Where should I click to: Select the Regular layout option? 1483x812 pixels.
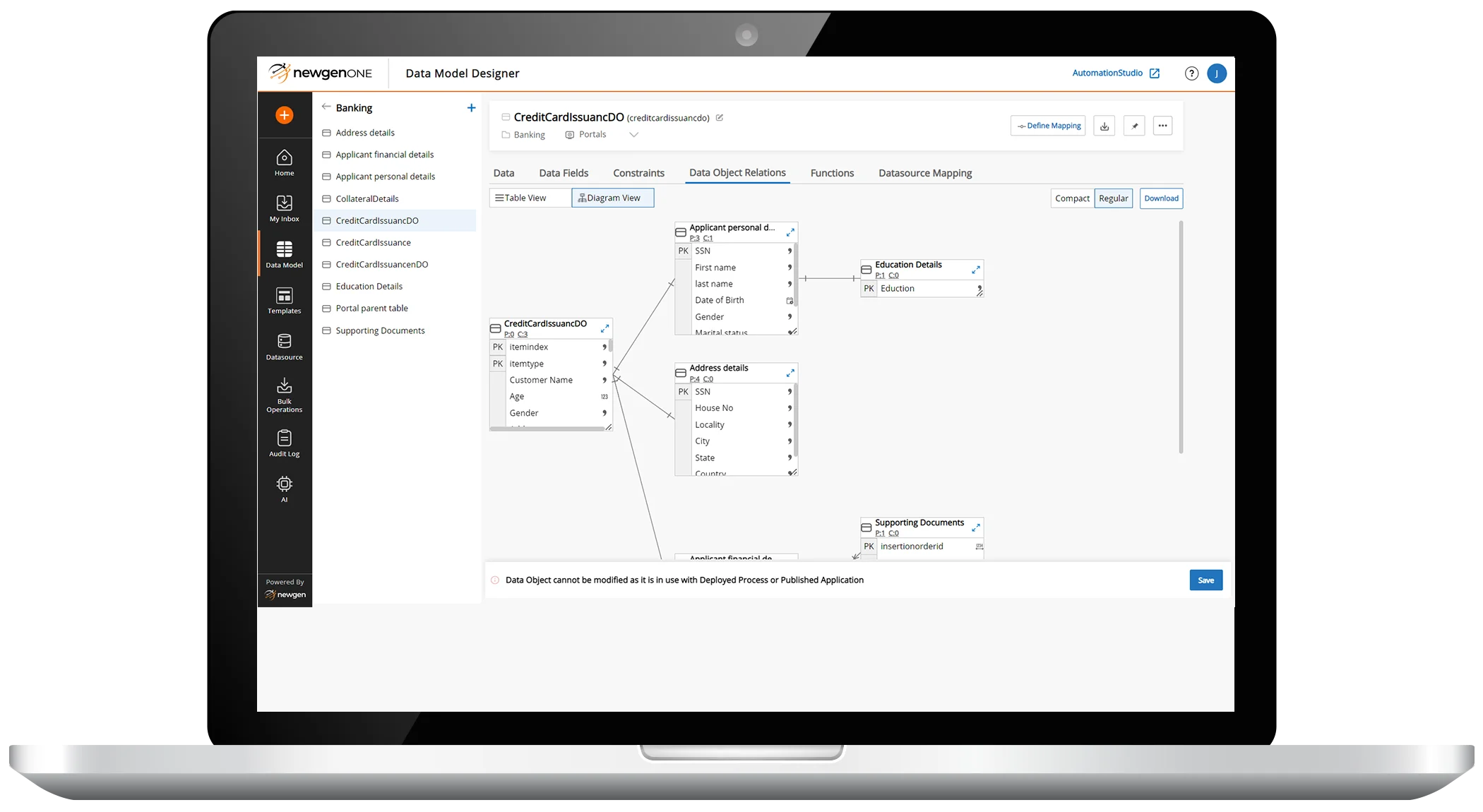click(x=1113, y=198)
